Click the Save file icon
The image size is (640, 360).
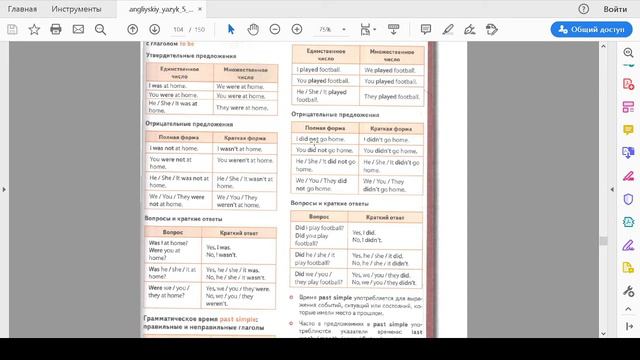pos(12,29)
